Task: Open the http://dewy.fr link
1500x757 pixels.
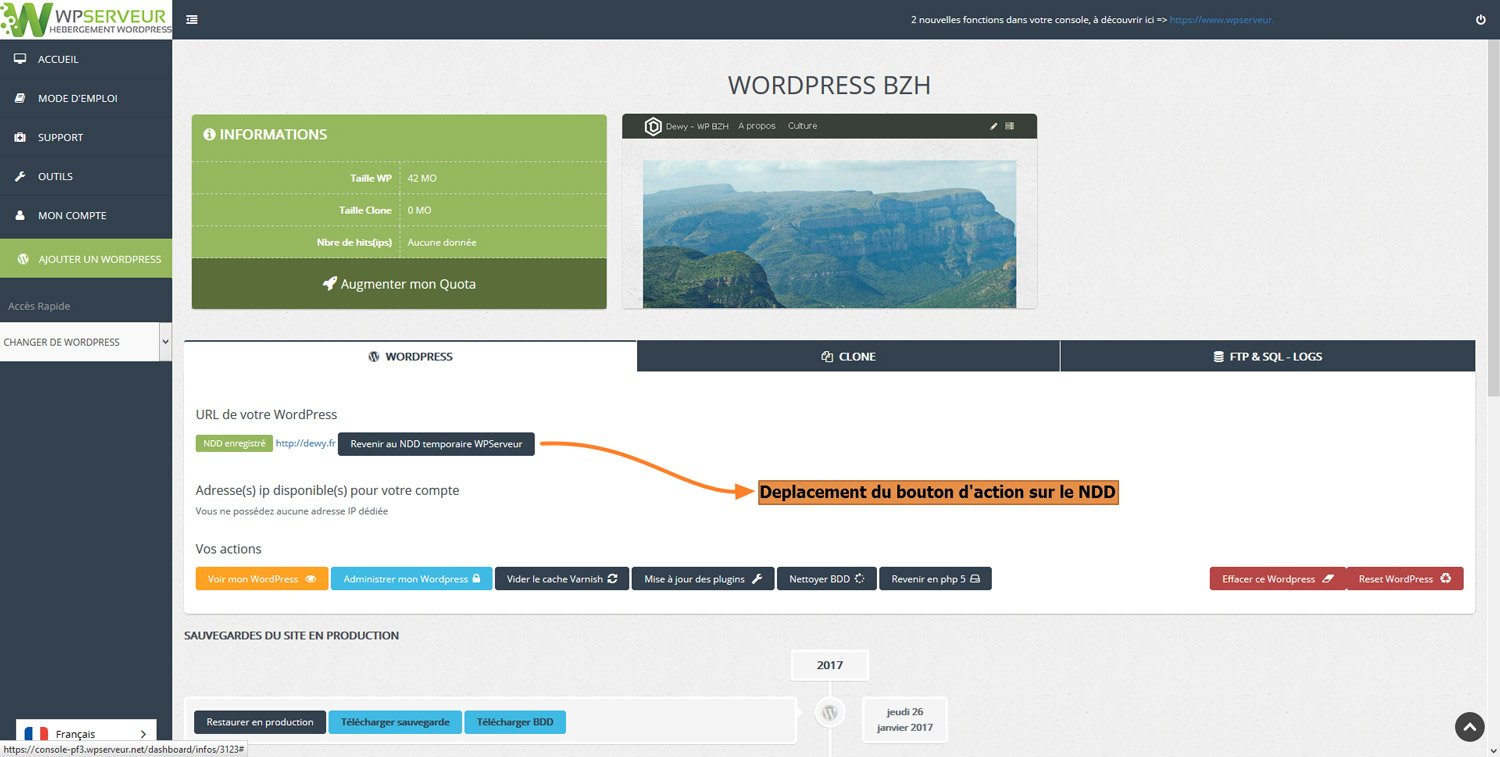Action: [305, 444]
